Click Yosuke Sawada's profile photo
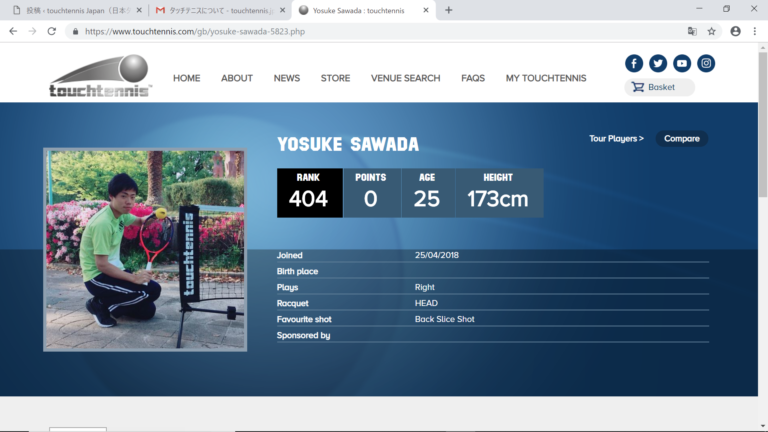The width and height of the screenshot is (768, 432). (x=145, y=250)
